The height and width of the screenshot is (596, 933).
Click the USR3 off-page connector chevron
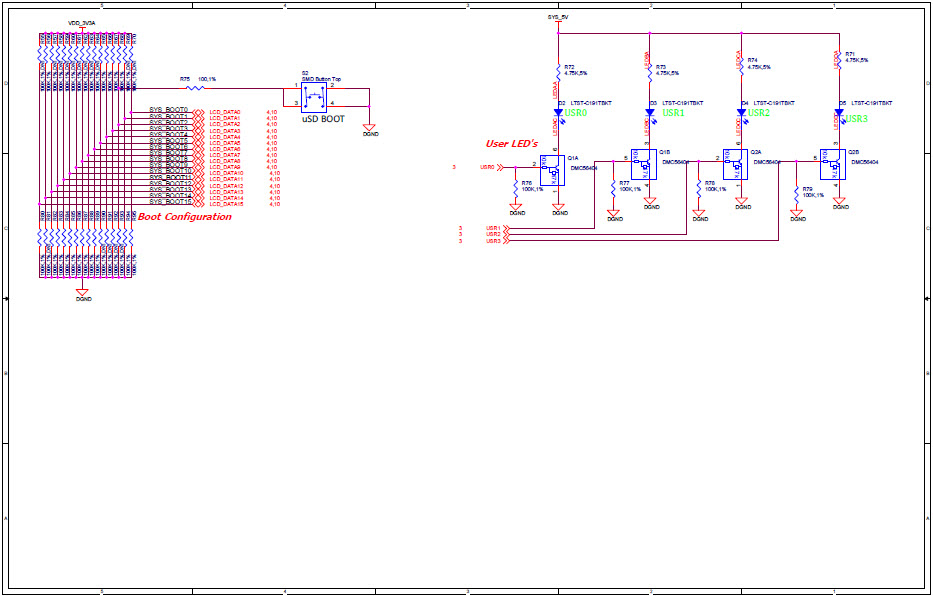(x=504, y=239)
